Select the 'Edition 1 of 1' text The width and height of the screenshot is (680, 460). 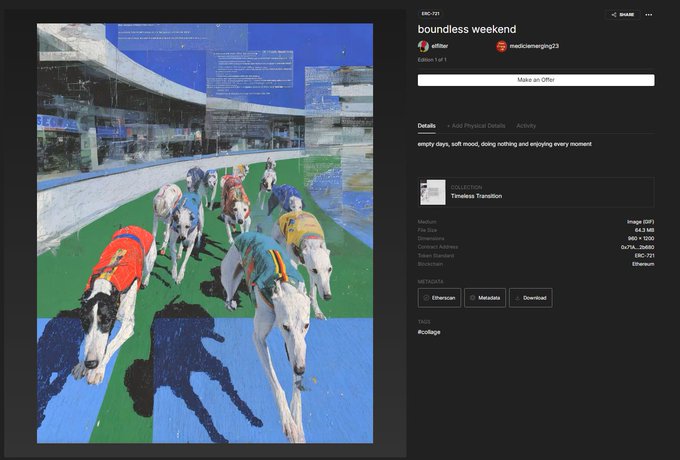tap(432, 60)
